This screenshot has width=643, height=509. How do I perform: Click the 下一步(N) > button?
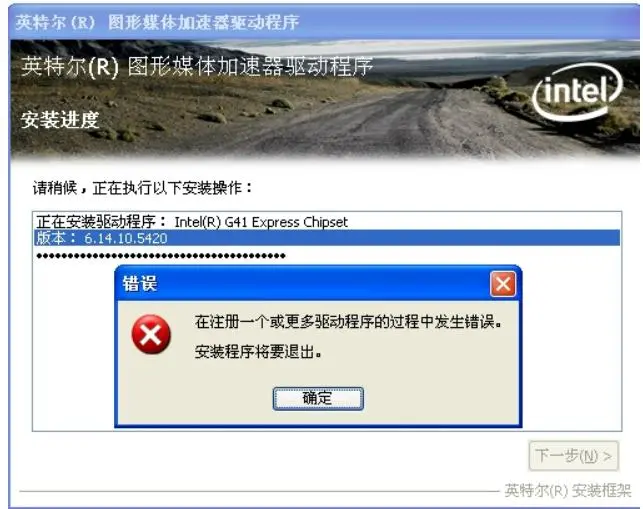pyautogui.click(x=573, y=456)
